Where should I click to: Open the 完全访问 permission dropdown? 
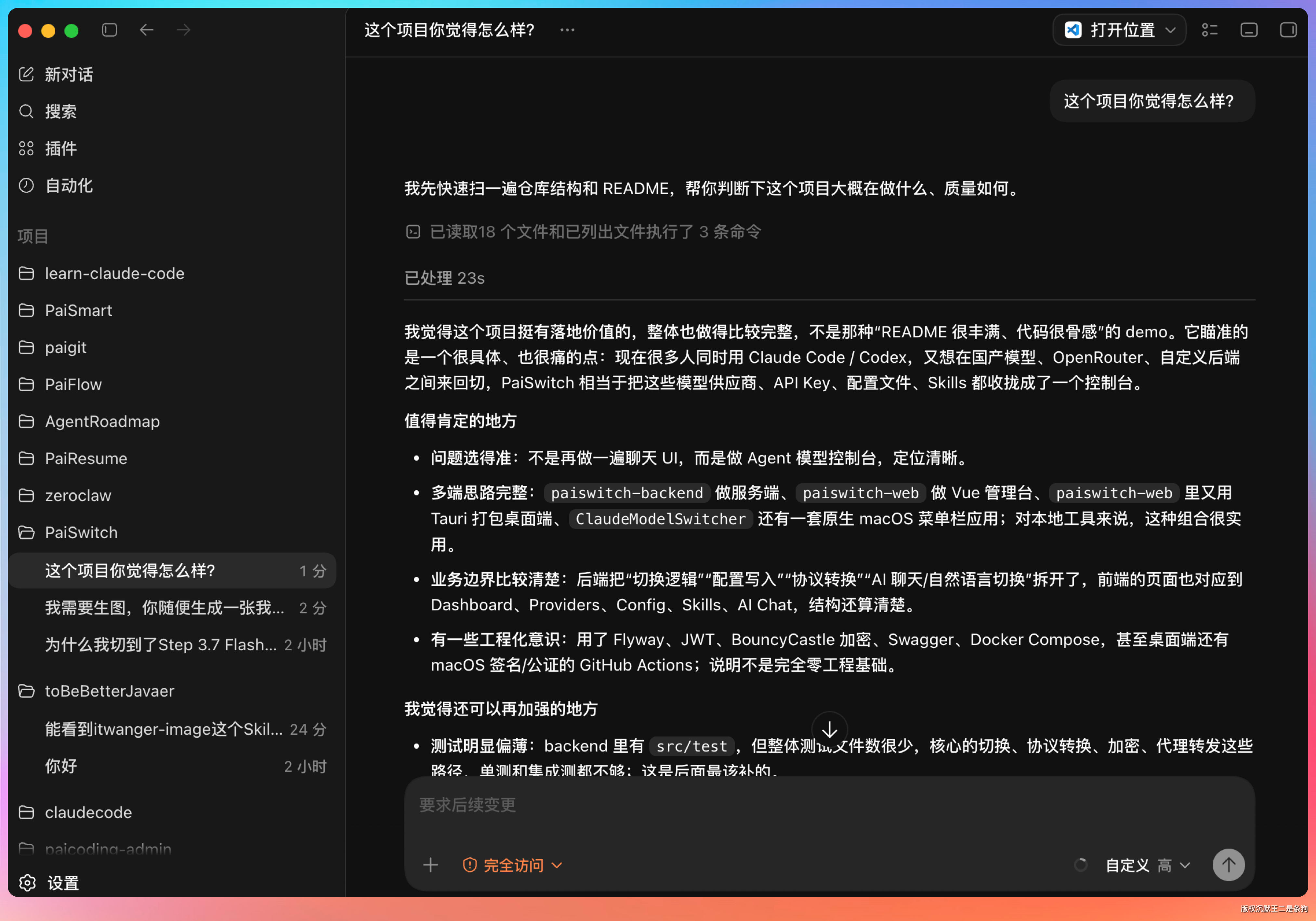click(x=512, y=865)
